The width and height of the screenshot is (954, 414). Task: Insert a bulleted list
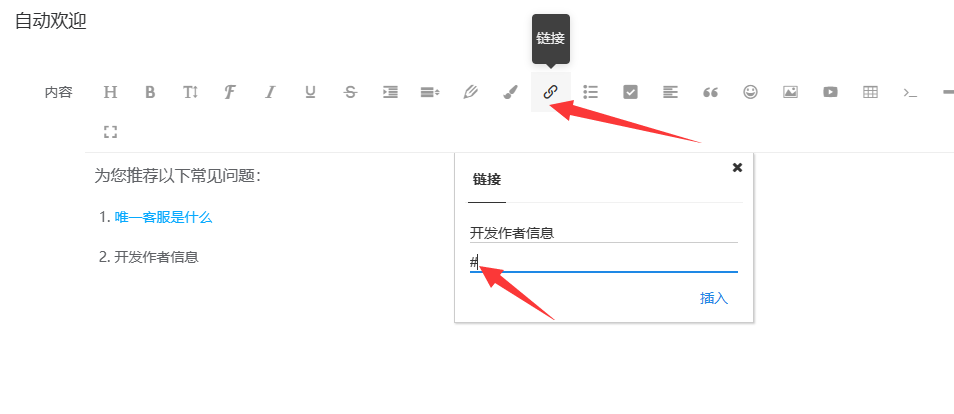(x=590, y=92)
